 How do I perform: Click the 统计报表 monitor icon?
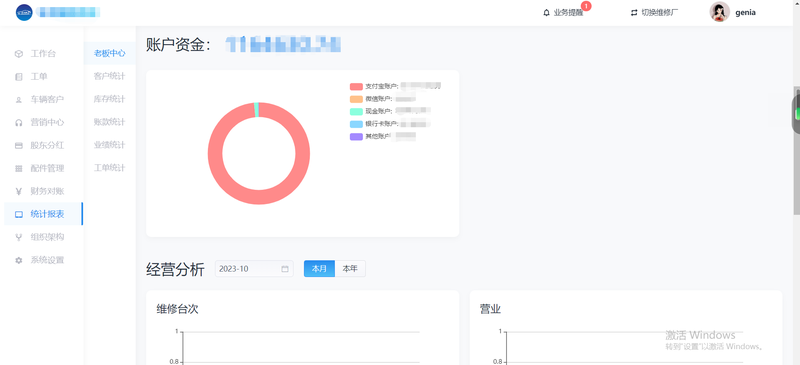[x=19, y=214]
